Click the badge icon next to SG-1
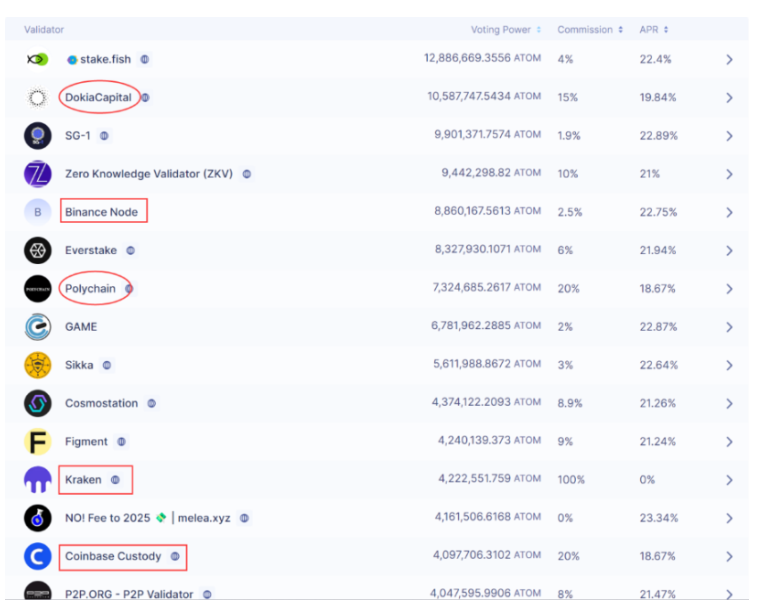 pyautogui.click(x=104, y=136)
